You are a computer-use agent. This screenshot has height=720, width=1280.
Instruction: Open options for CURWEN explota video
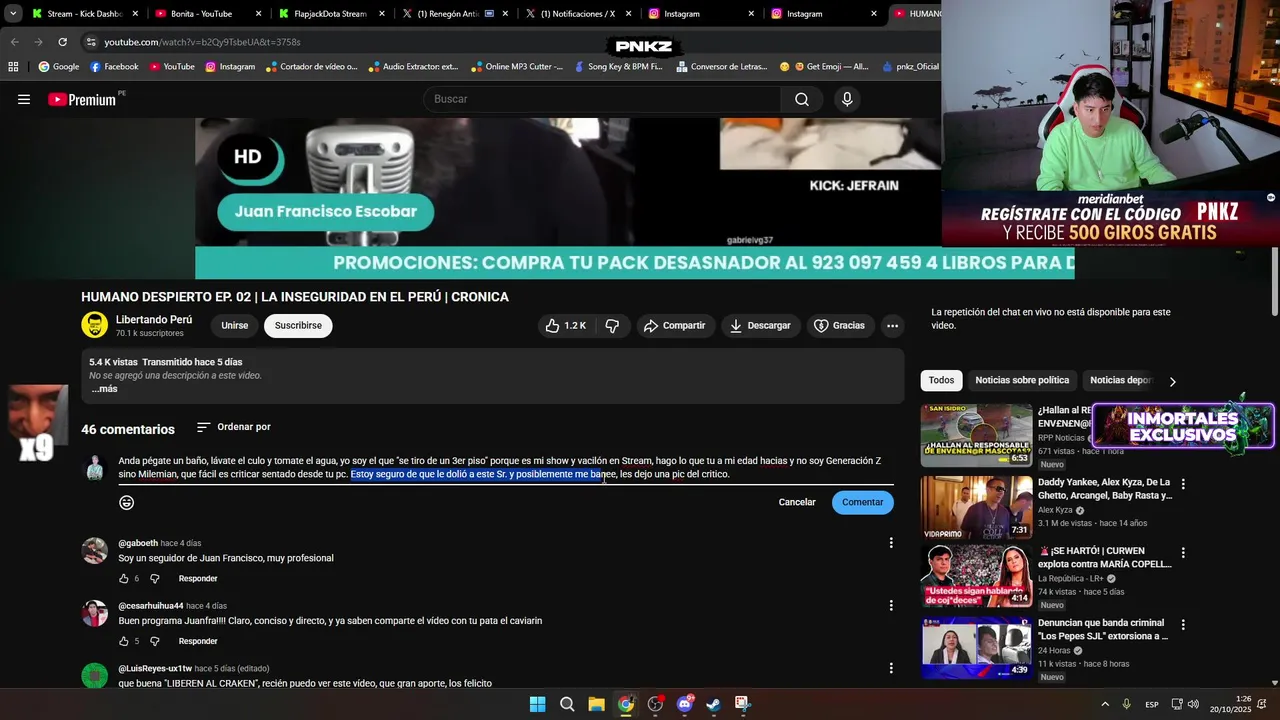(1183, 552)
